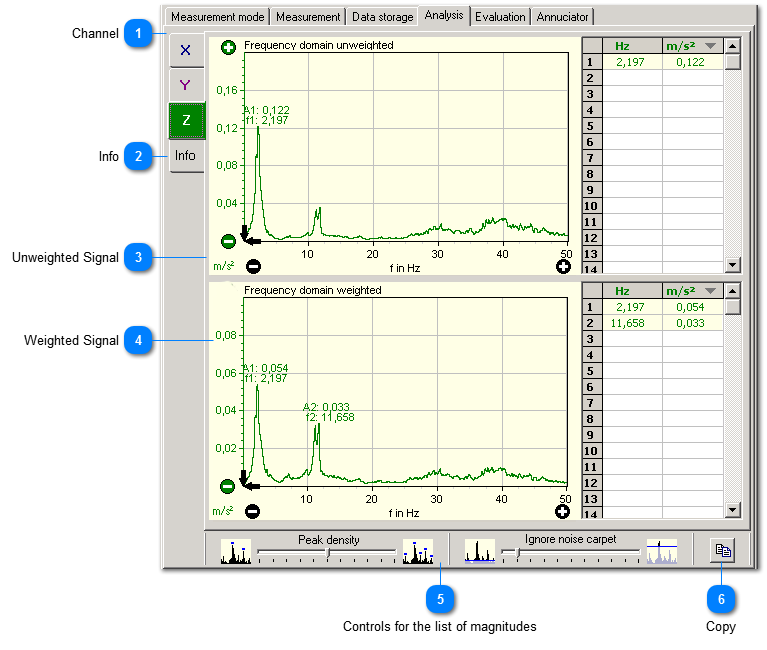Screen dimensions: 767x650
Task: Open the Measurement mode tab
Action: (217, 17)
